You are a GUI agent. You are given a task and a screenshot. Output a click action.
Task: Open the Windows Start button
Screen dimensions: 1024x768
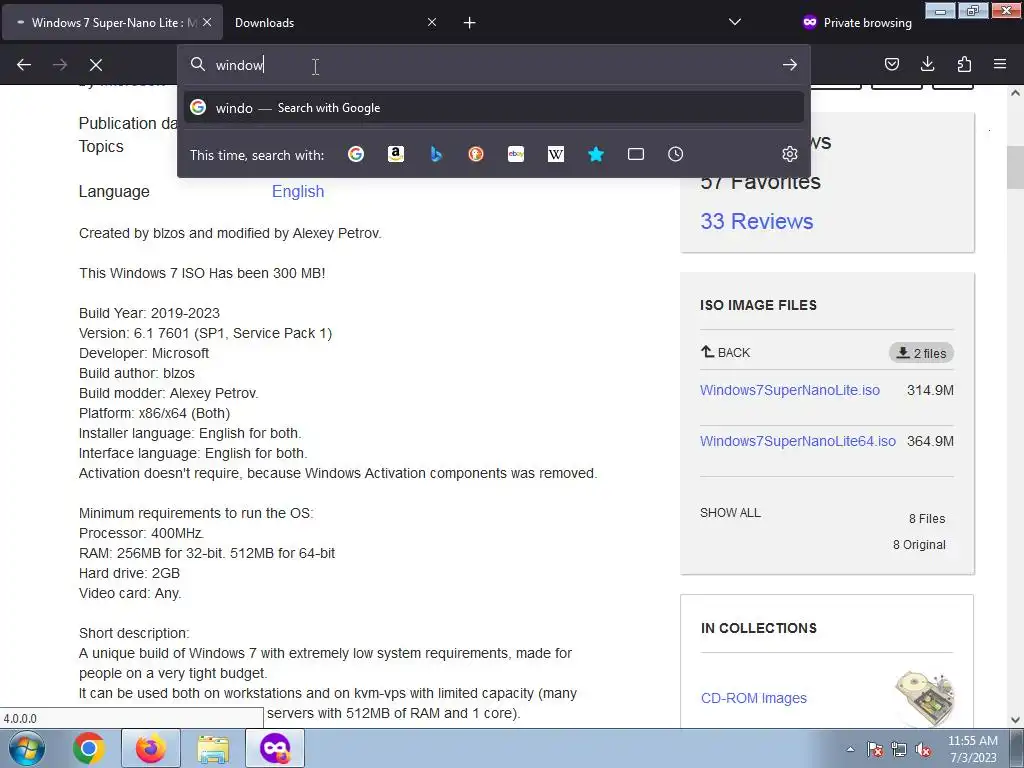27,748
